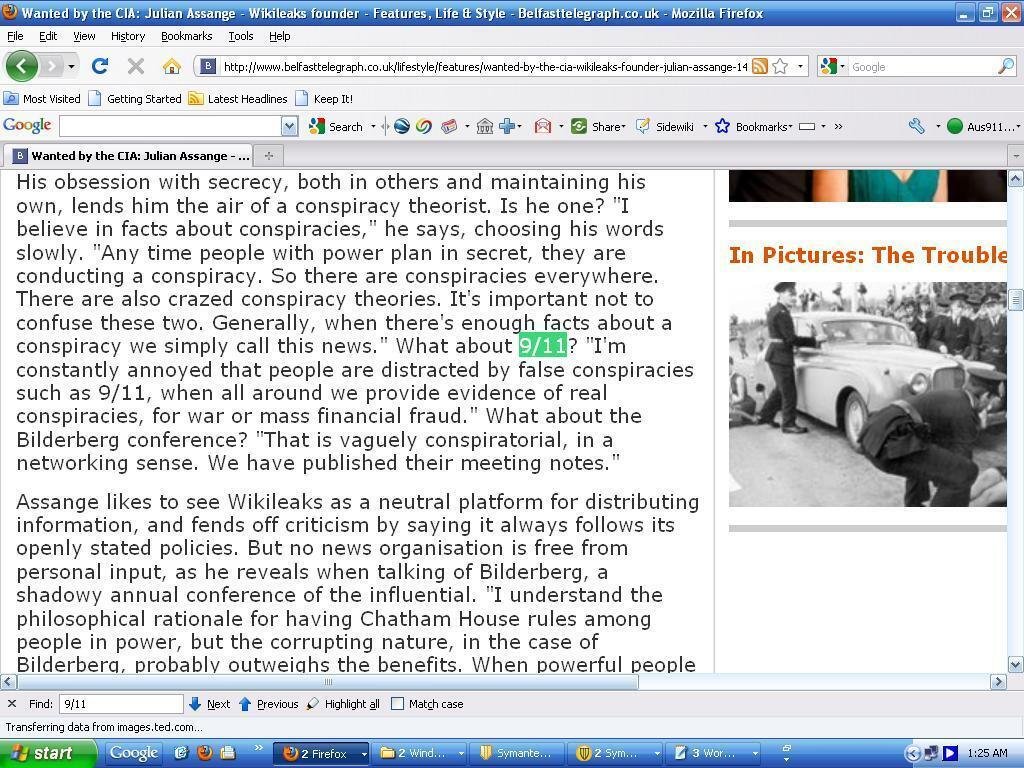Click the search magnifier in Google search box

(1006, 66)
